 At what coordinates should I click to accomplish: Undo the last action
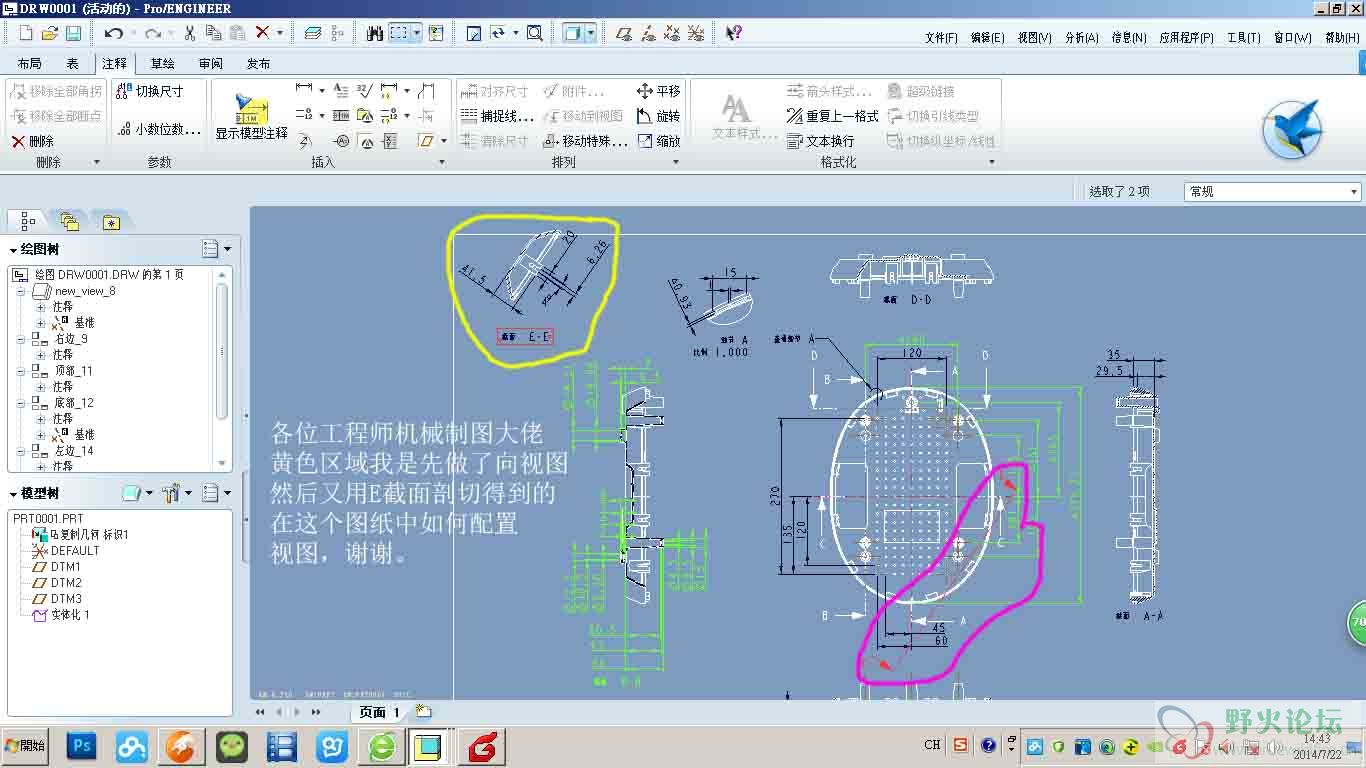[x=113, y=33]
